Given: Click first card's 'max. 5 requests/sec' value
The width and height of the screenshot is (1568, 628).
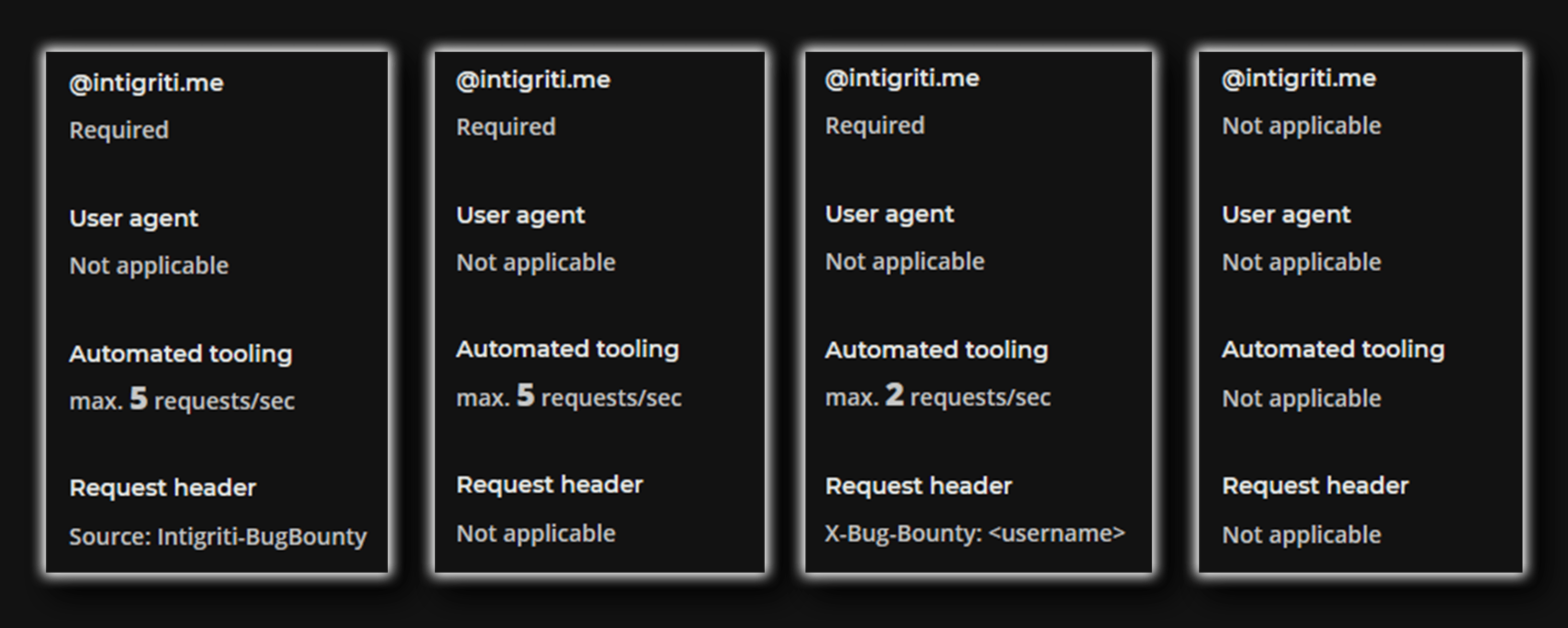Looking at the screenshot, I should [x=182, y=400].
